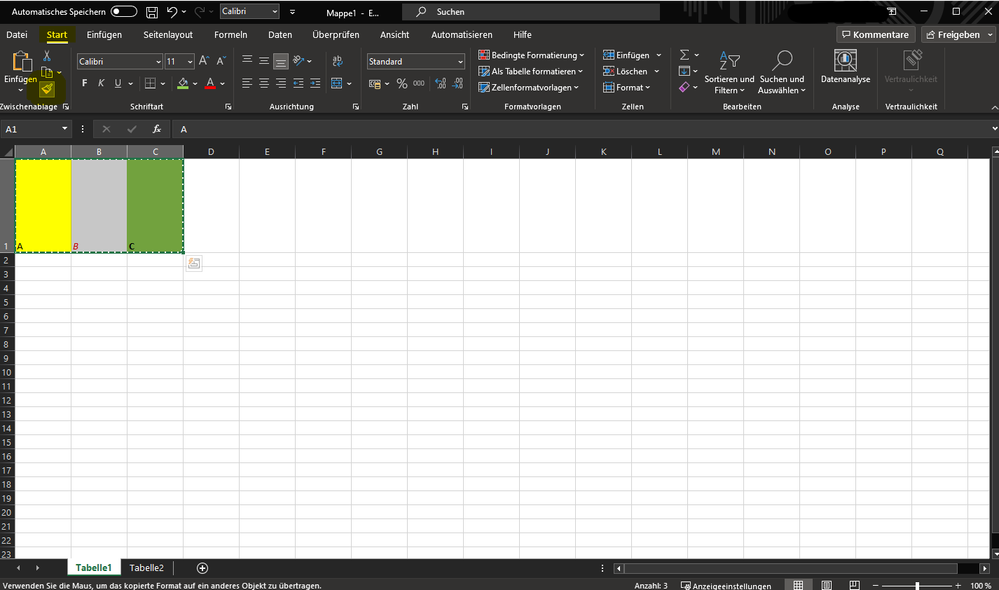
Task: Turn off the Format Painter brush
Action: coord(47,89)
